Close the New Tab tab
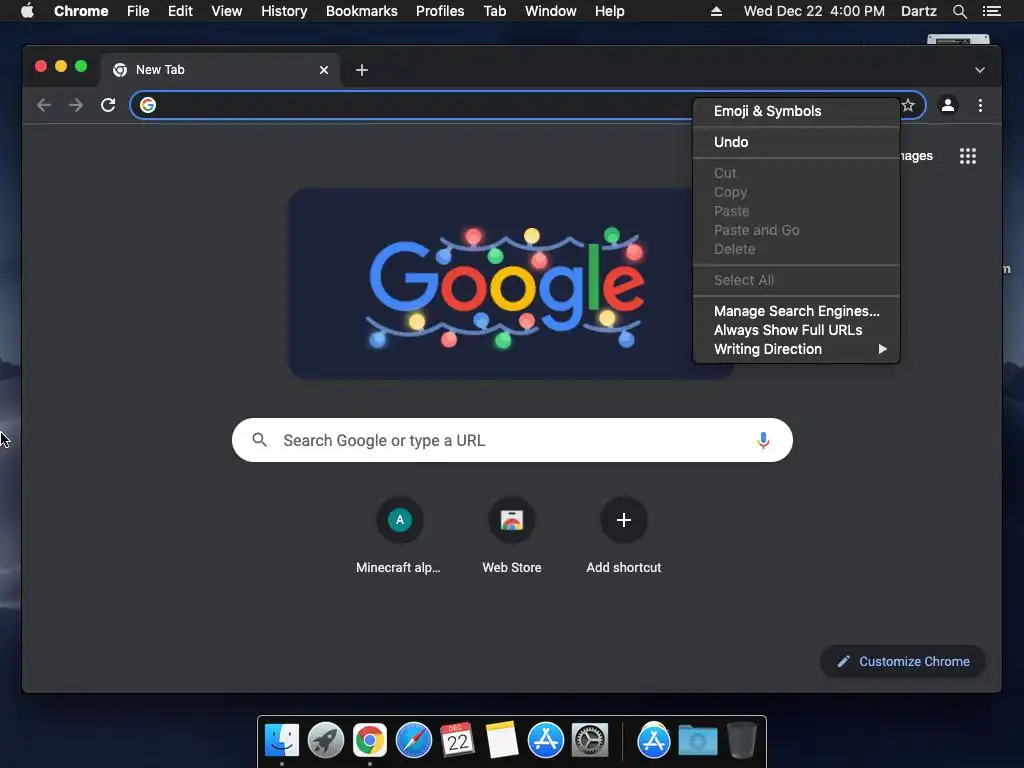Screen dimensions: 1024x768 click(324, 70)
